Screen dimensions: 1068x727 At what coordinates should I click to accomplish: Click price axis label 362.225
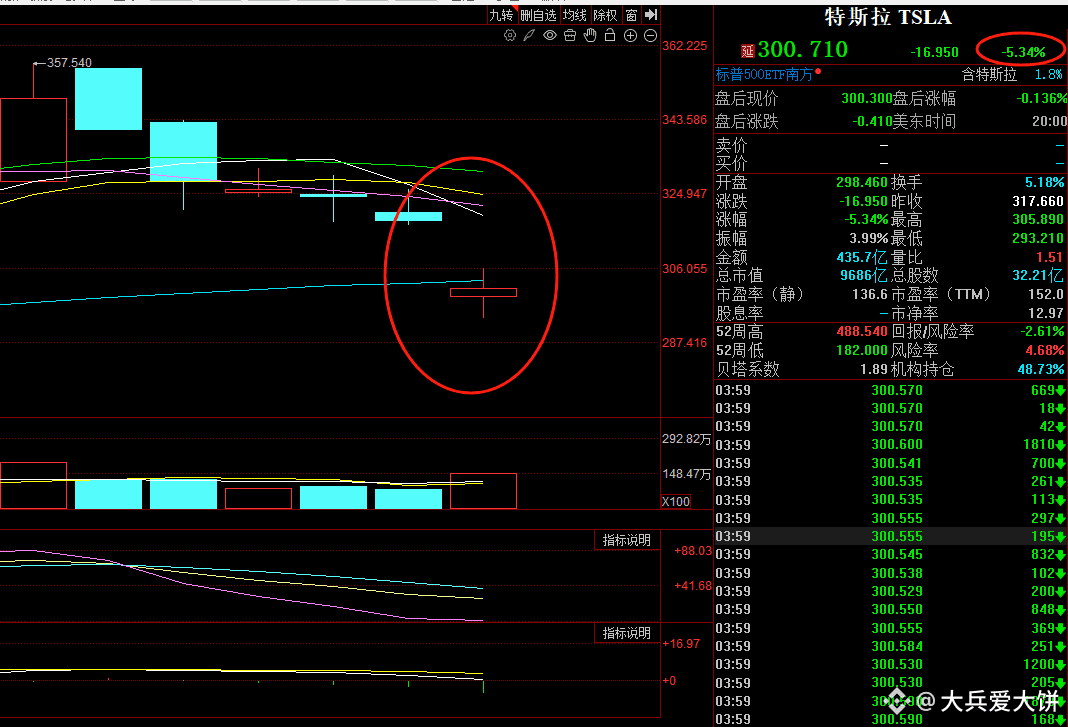[685, 46]
